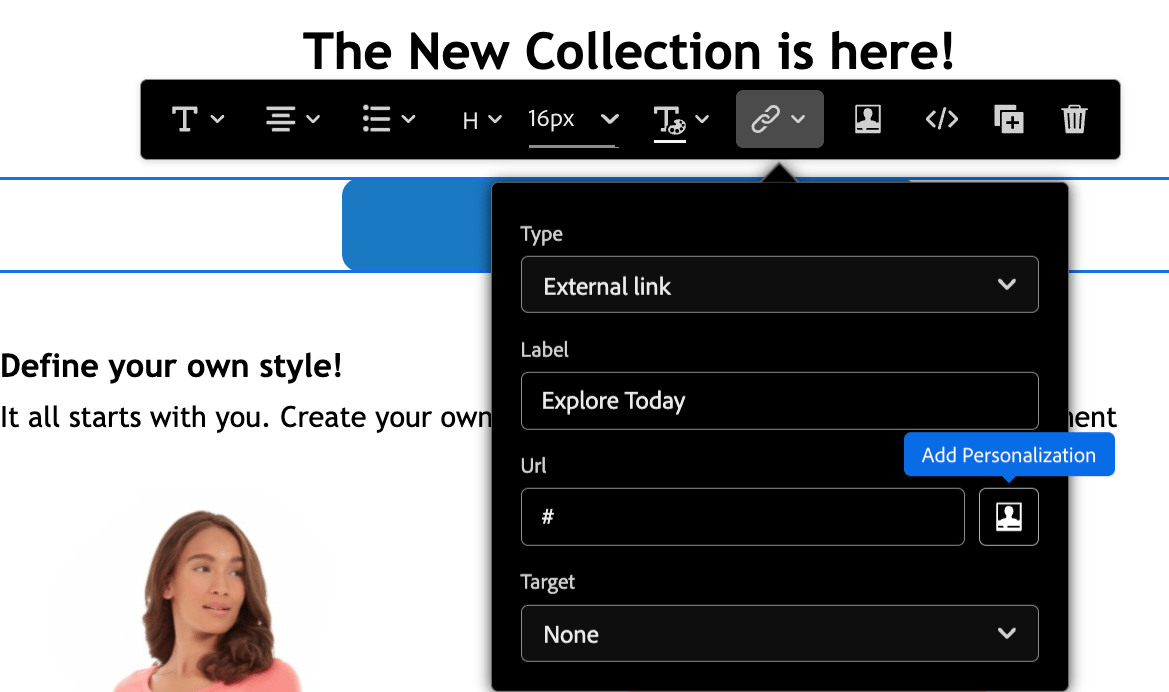Click the trash icon to delete
Image resolution: width=1169 pixels, height=692 pixels.
1074,119
